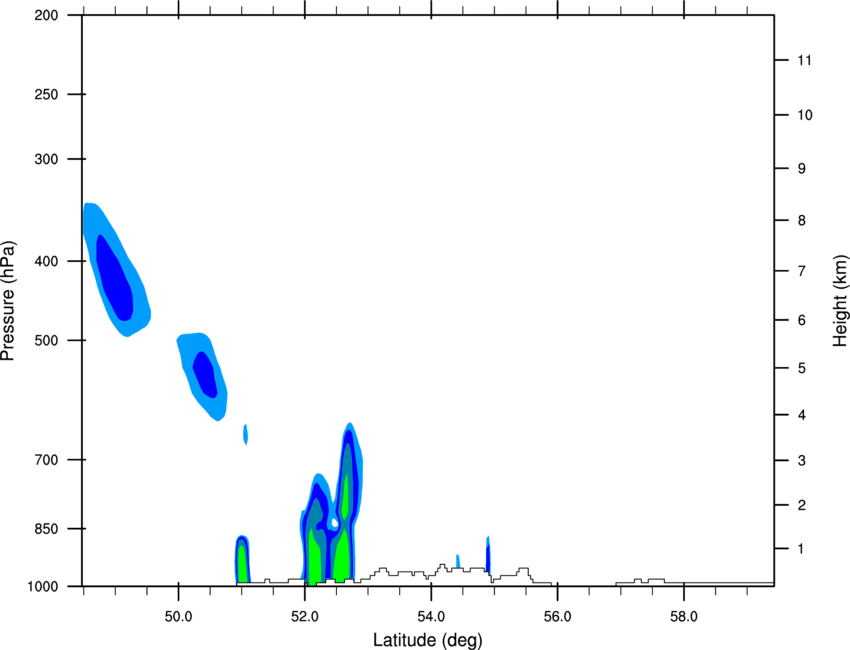Select the 300 pressure tick label
The image size is (850, 650).
coord(46,159)
